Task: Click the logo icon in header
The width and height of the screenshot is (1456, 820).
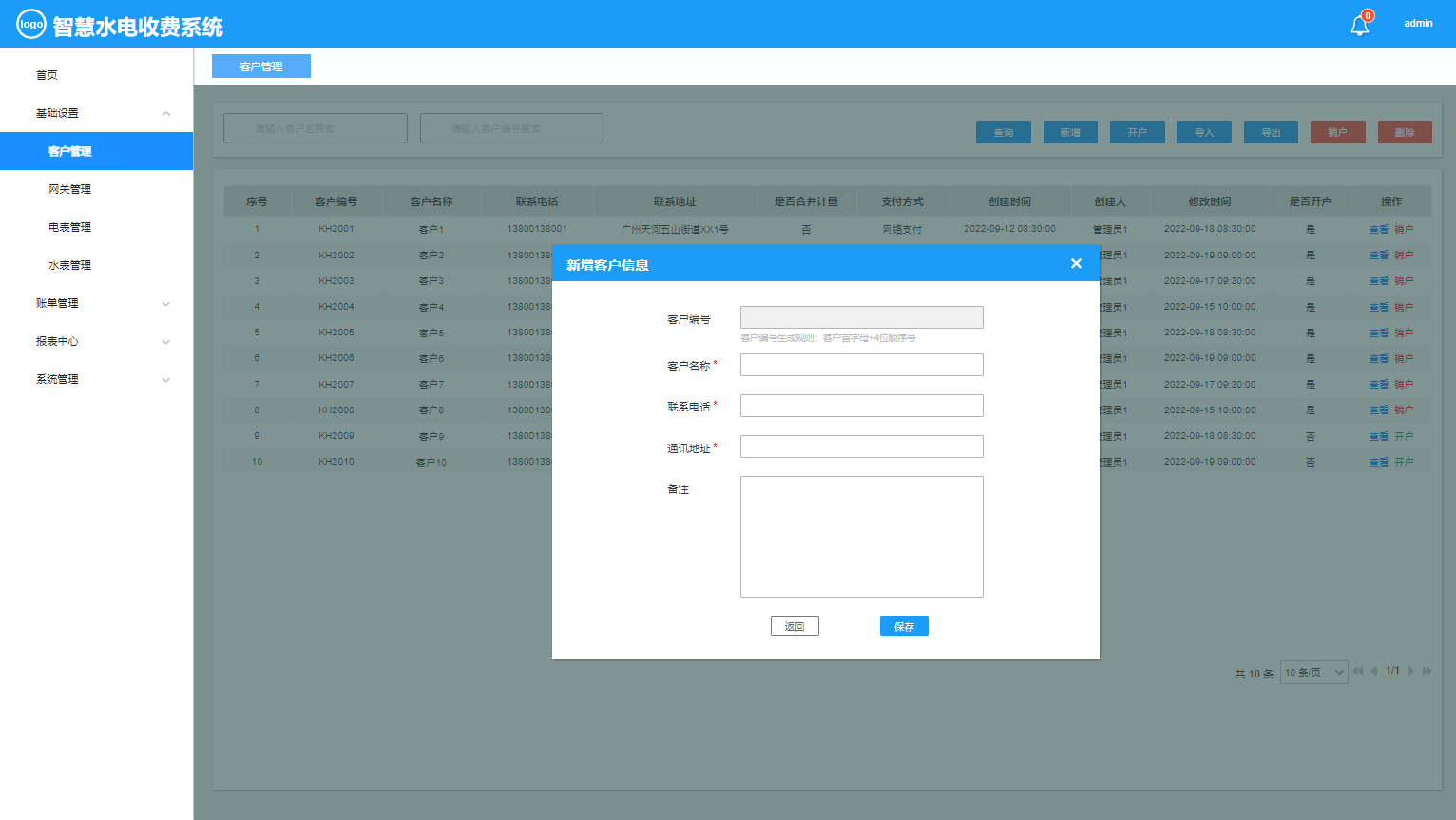Action: pos(31,24)
